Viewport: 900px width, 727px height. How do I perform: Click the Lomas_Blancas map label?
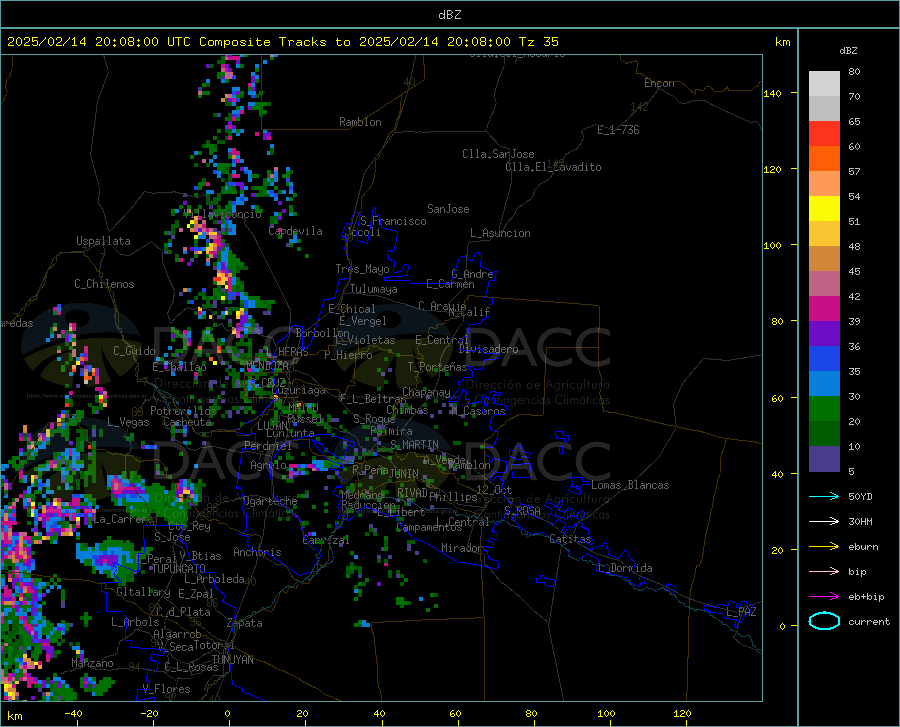630,485
